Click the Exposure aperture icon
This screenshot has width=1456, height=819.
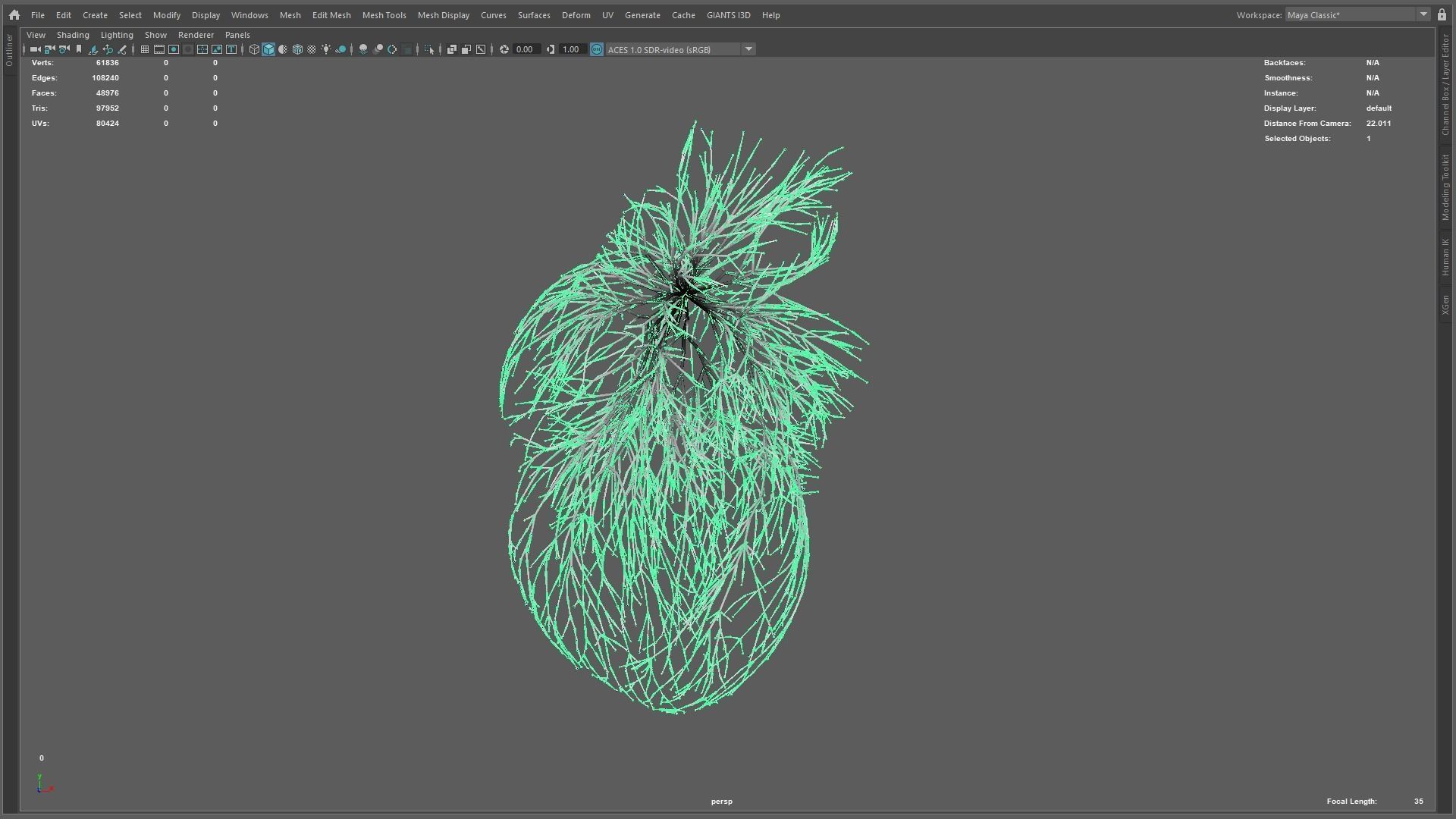[504, 49]
